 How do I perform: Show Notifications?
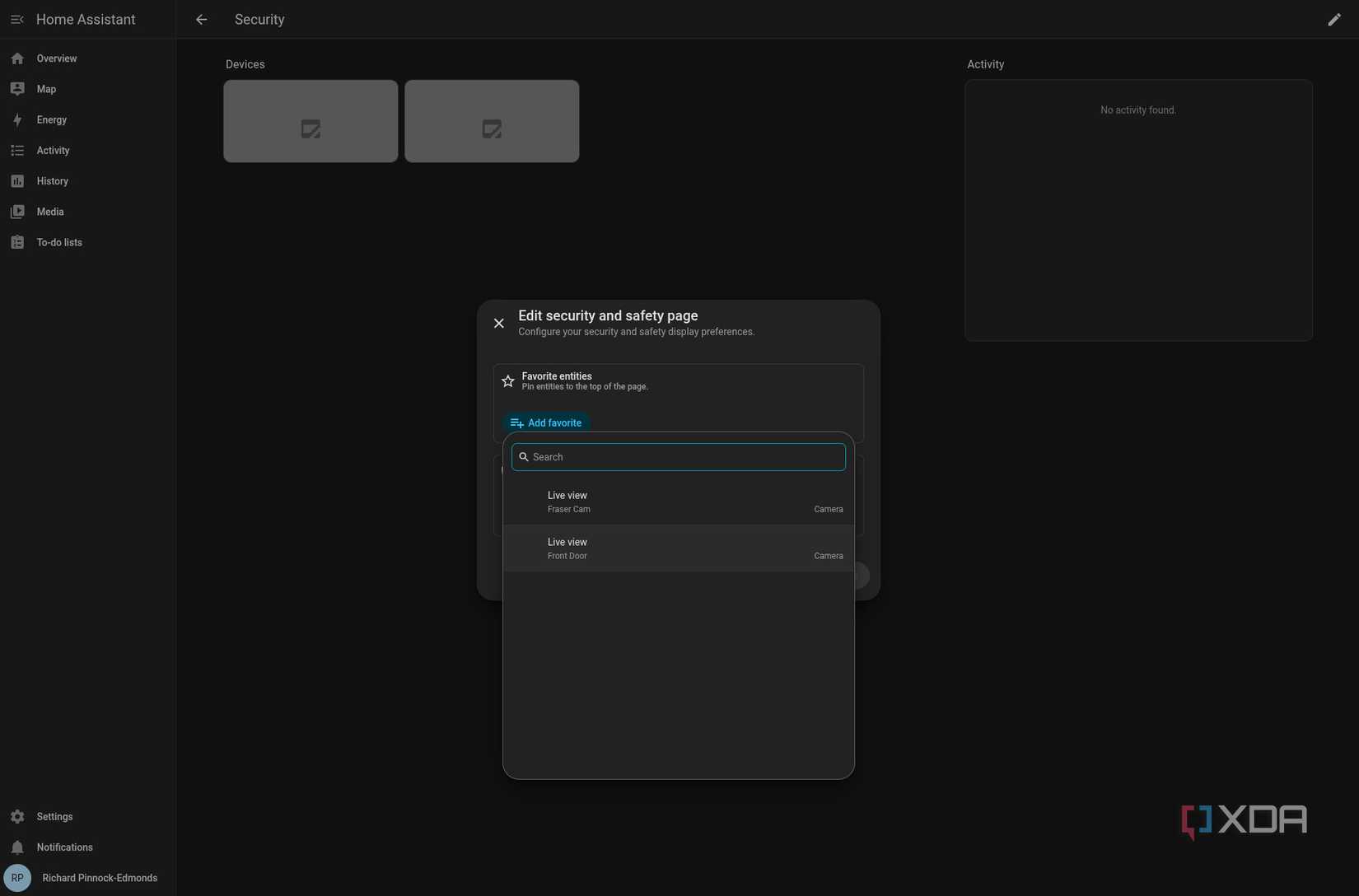87,847
